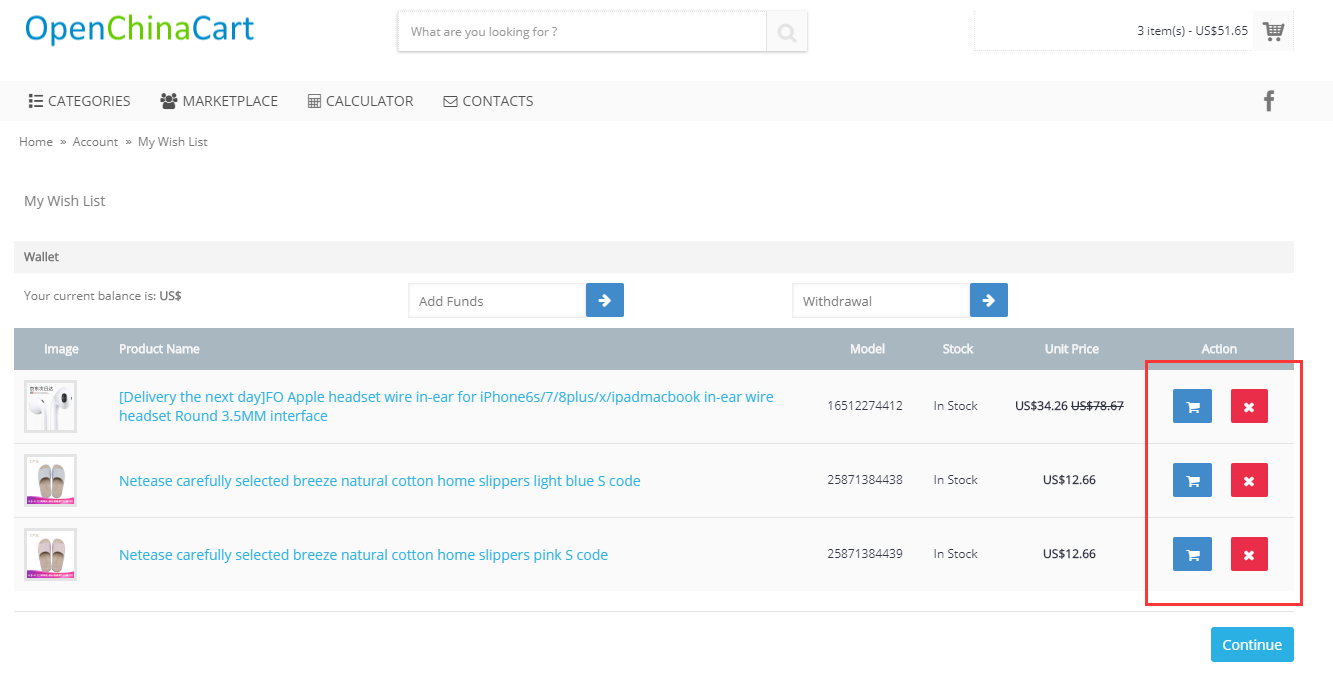
Task: Click the Model column header
Action: [867, 349]
